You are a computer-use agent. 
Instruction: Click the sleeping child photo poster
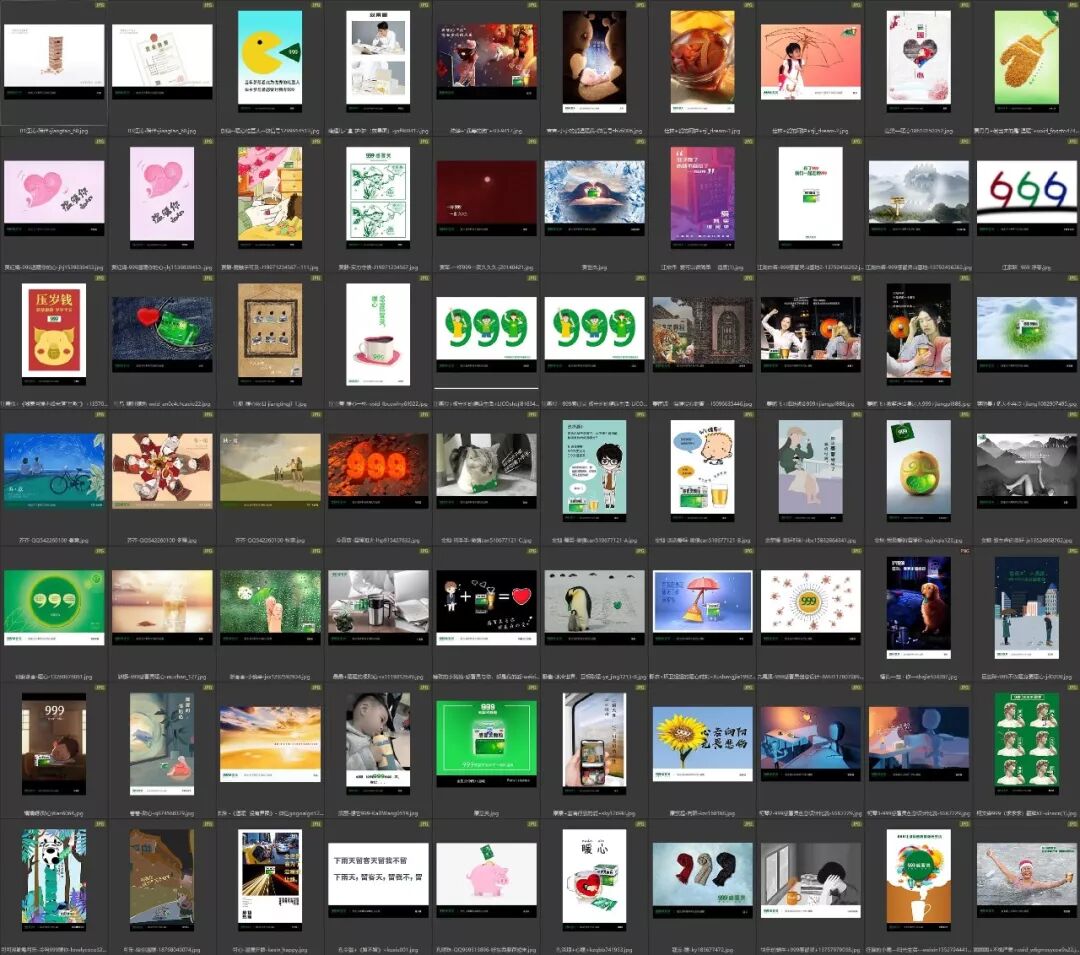tap(378, 744)
